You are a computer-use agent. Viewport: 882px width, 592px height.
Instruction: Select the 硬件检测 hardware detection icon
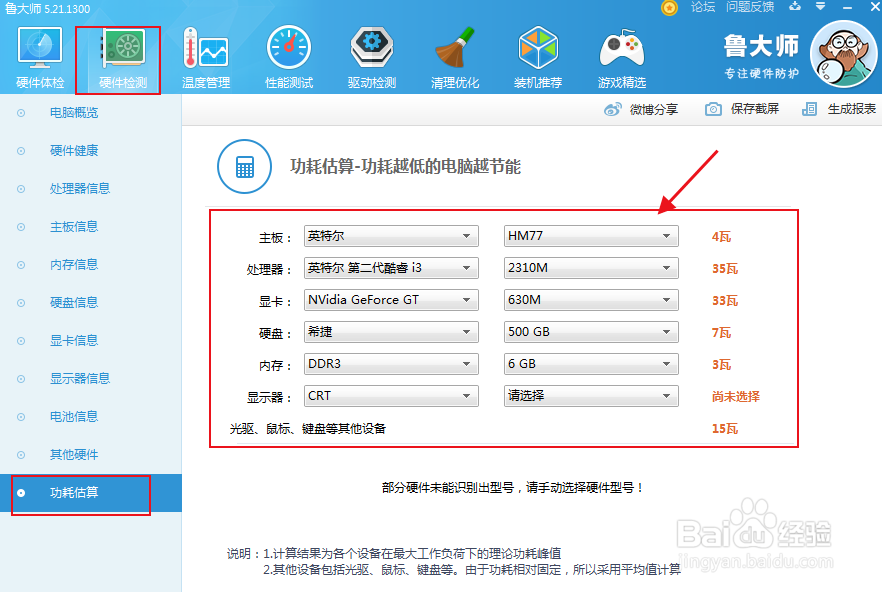[x=123, y=59]
